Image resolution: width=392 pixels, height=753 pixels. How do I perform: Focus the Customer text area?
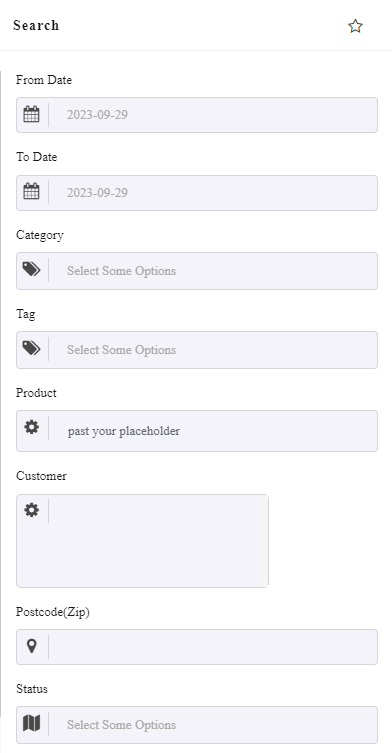158,541
